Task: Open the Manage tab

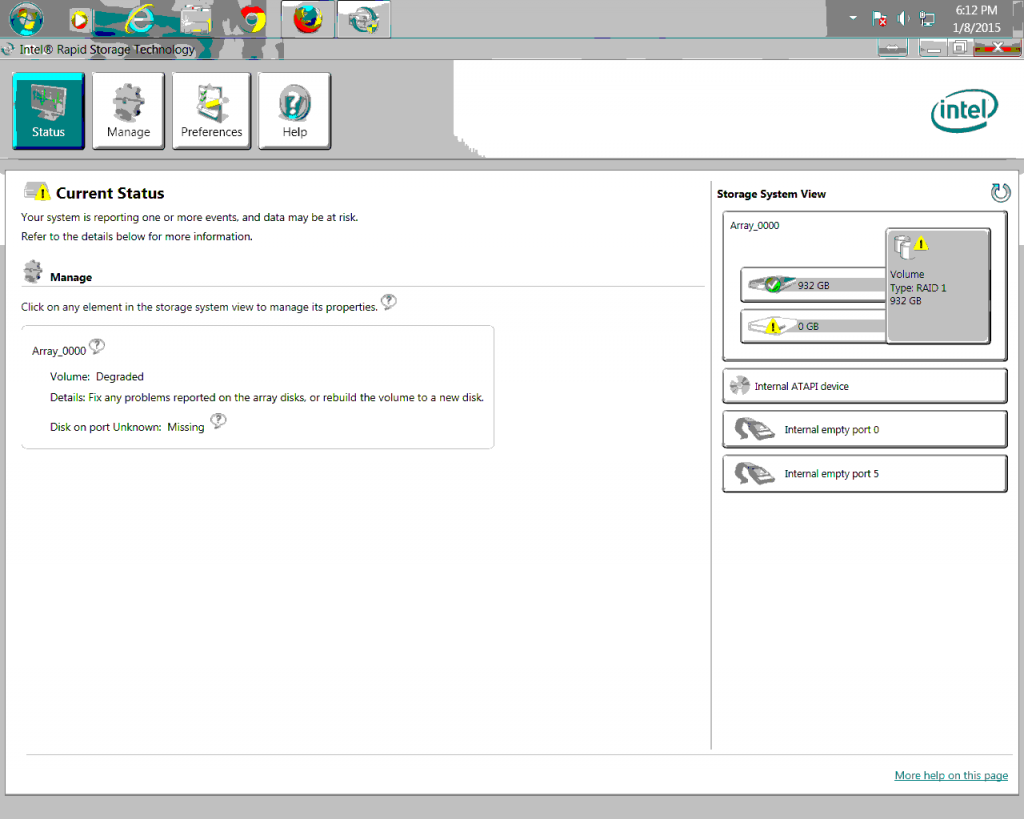Action: [x=128, y=111]
